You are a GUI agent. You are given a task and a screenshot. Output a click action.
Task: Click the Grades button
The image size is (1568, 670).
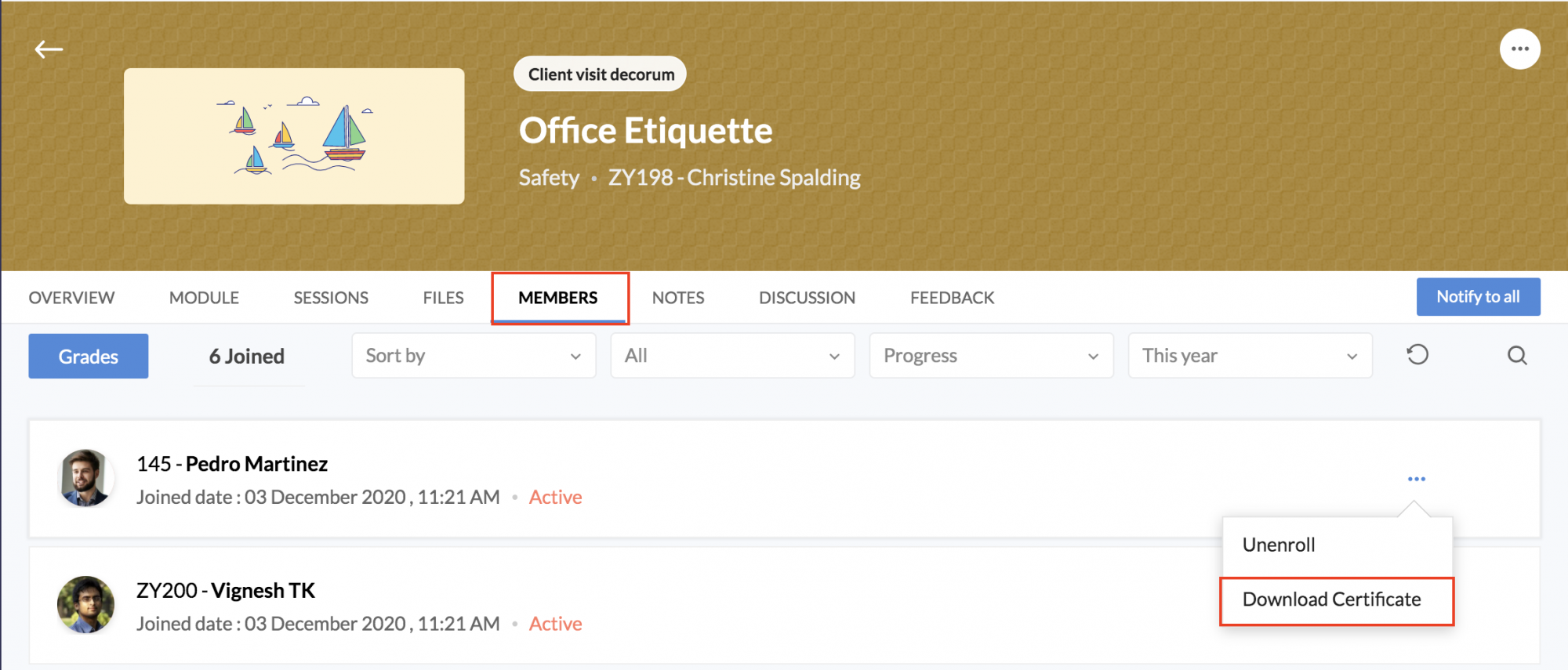pyautogui.click(x=89, y=357)
